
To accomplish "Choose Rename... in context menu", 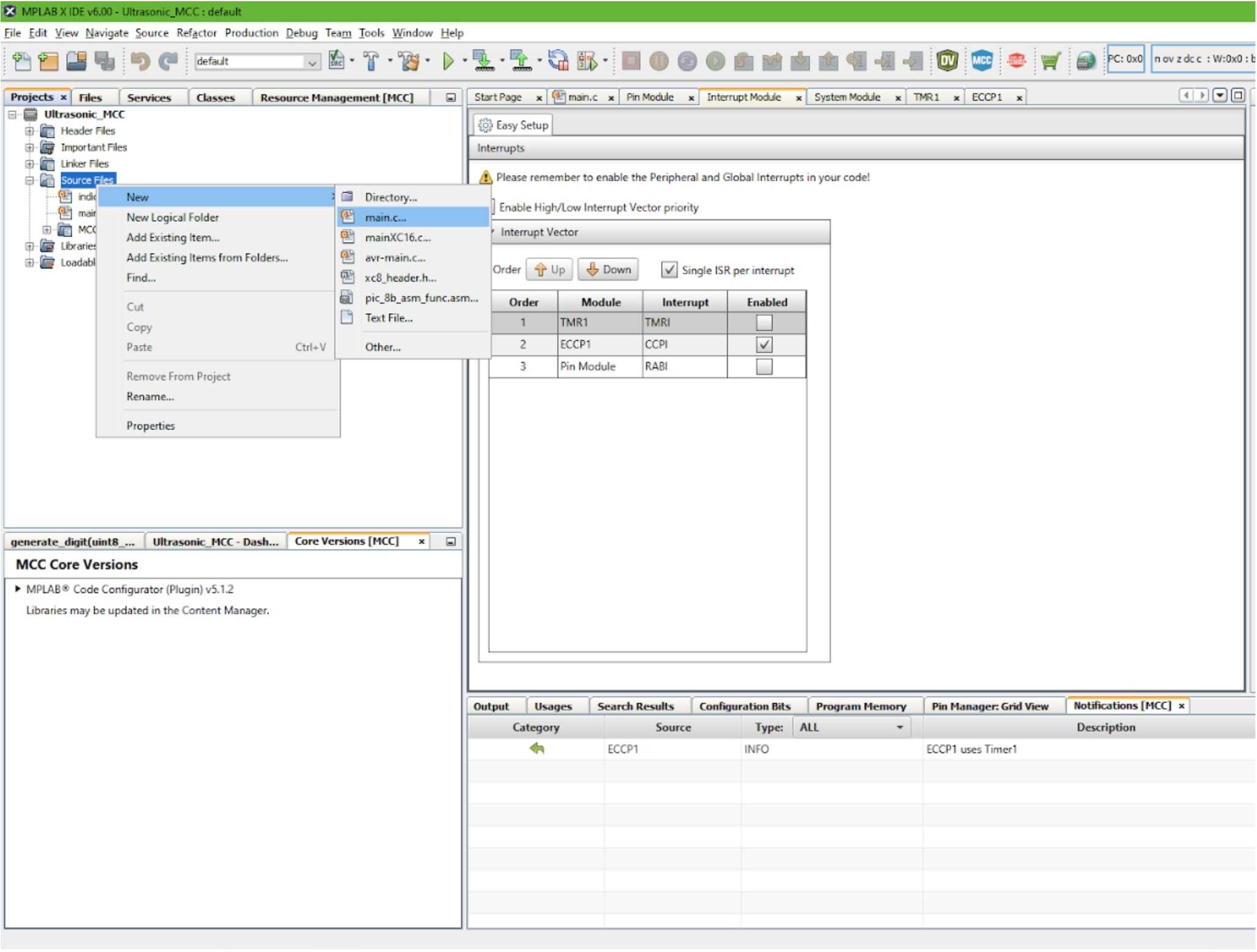I will (150, 396).
